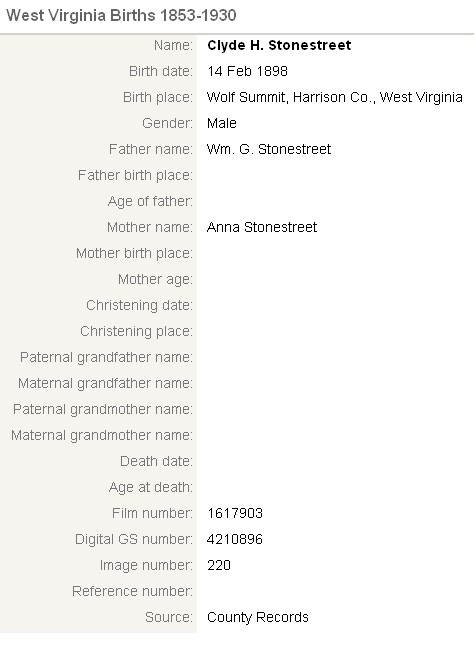Click the film number 1617903
The image size is (475, 647).
pyautogui.click(x=235, y=513)
